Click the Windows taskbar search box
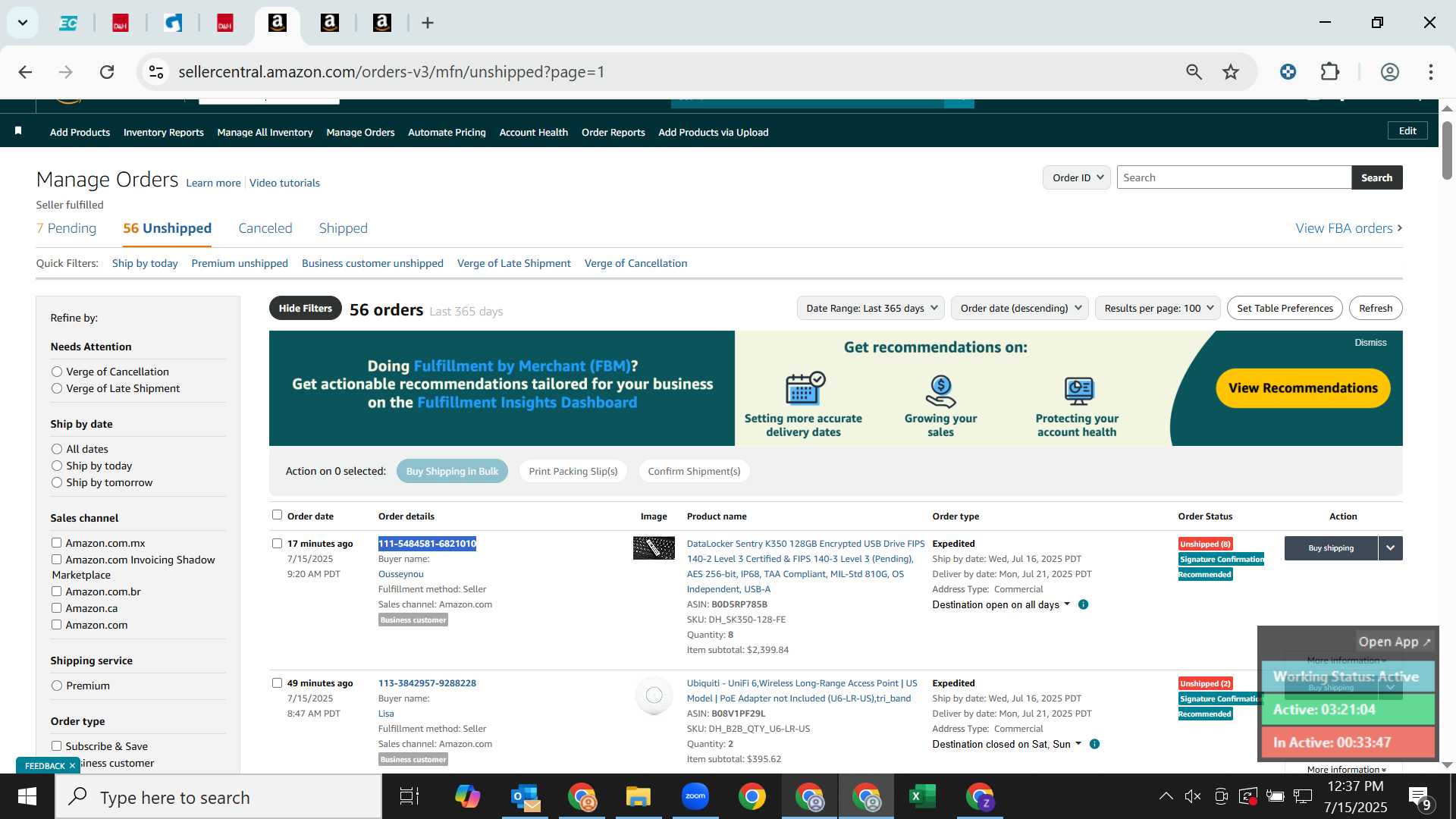Image resolution: width=1456 pixels, height=819 pixels. click(218, 797)
